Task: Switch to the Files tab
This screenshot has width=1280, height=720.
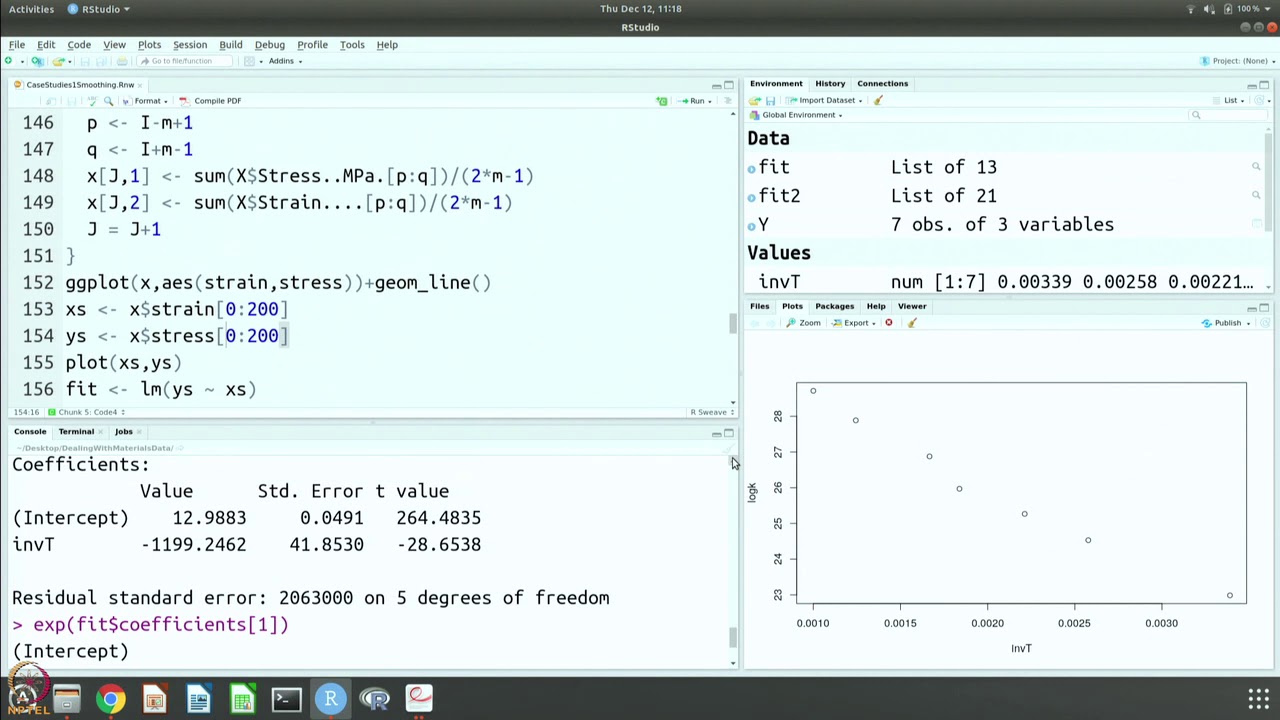Action: [760, 306]
